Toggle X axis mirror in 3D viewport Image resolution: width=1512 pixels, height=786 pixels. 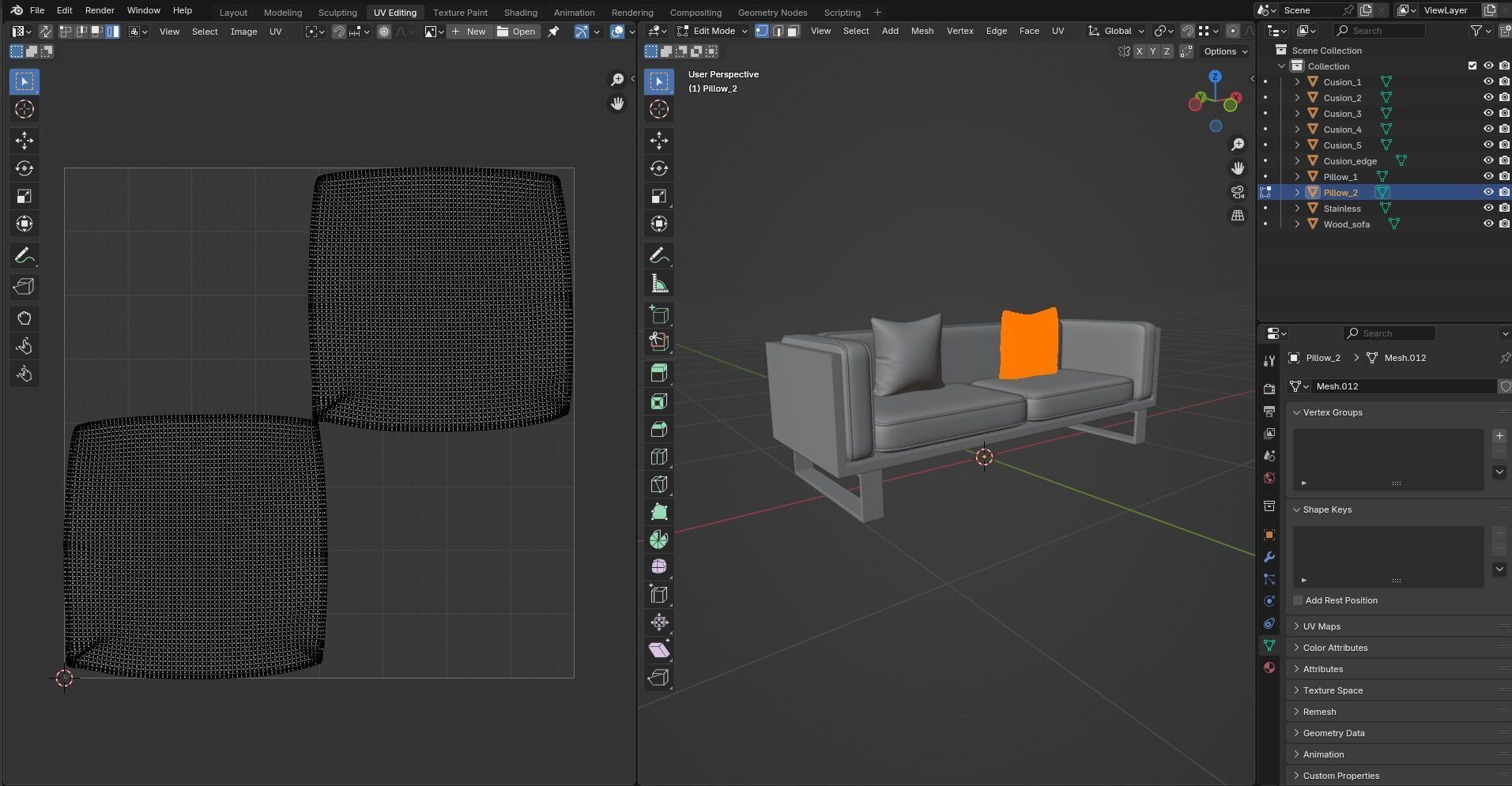click(1139, 51)
